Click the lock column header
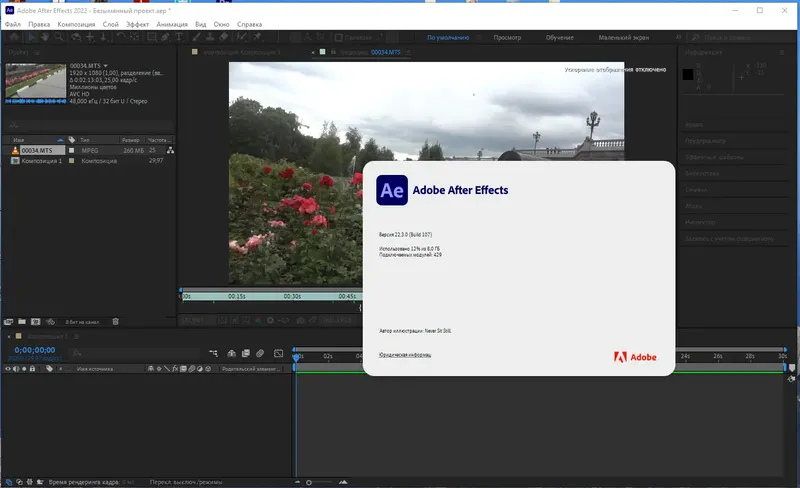 pyautogui.click(x=32, y=369)
